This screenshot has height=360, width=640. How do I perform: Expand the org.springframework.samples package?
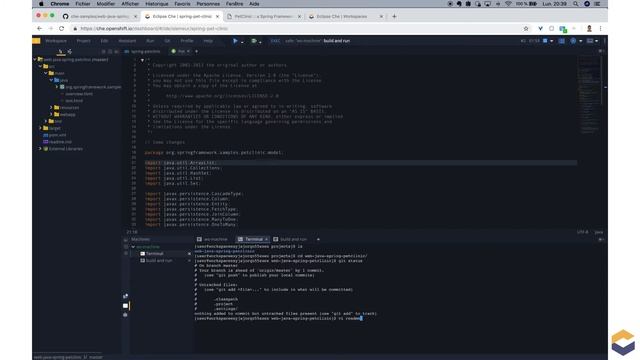pyautogui.click(x=57, y=87)
